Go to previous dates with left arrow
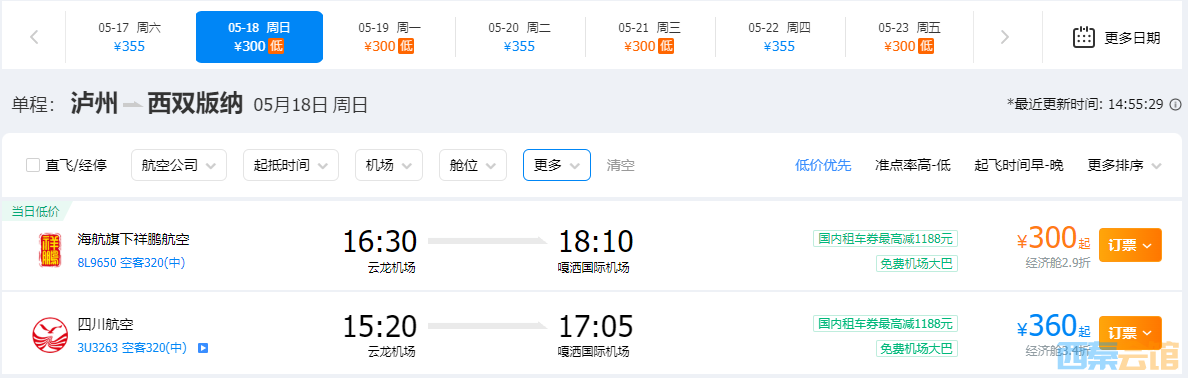The height and width of the screenshot is (378, 1188). pyautogui.click(x=34, y=37)
